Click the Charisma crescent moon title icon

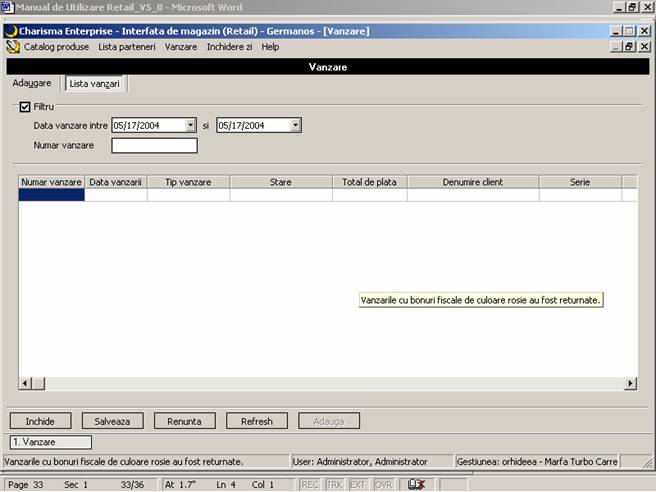[x=12, y=31]
